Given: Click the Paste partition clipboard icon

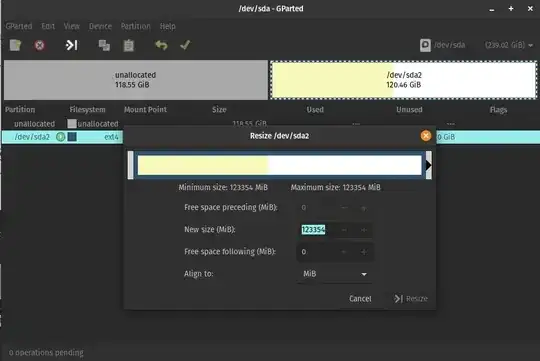Looking at the screenshot, I should coord(128,45).
